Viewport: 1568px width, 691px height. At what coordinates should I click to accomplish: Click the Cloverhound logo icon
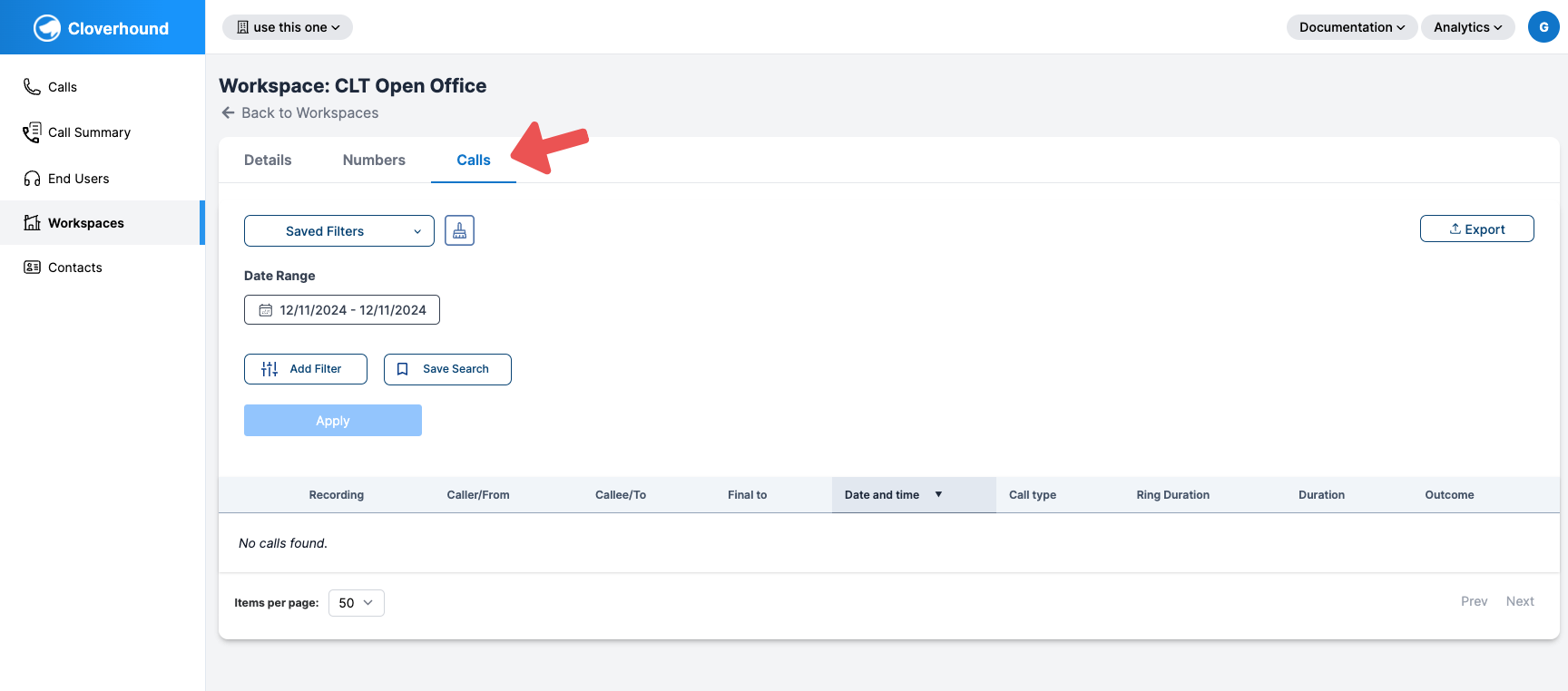click(47, 28)
